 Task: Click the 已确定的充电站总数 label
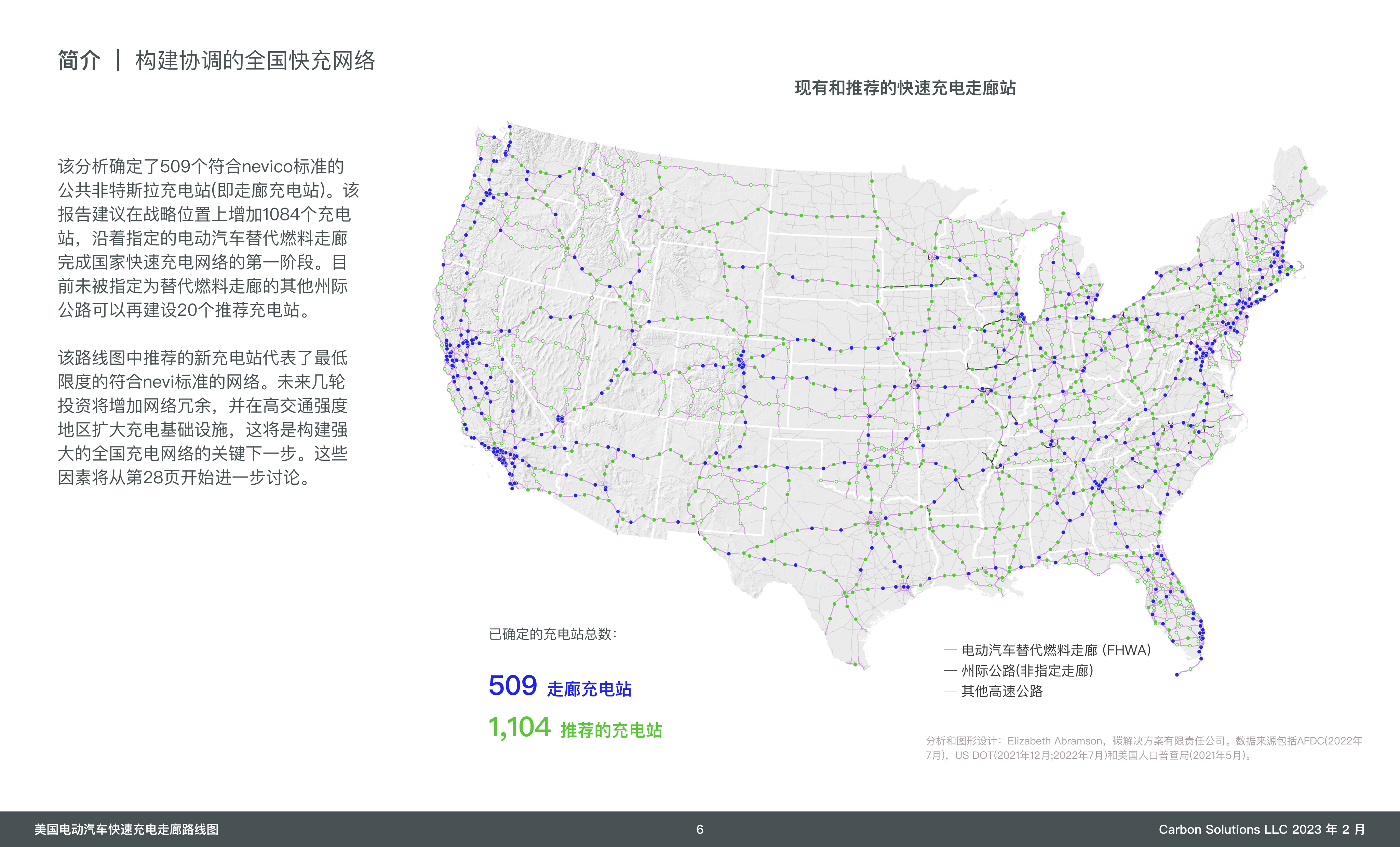tap(553, 634)
